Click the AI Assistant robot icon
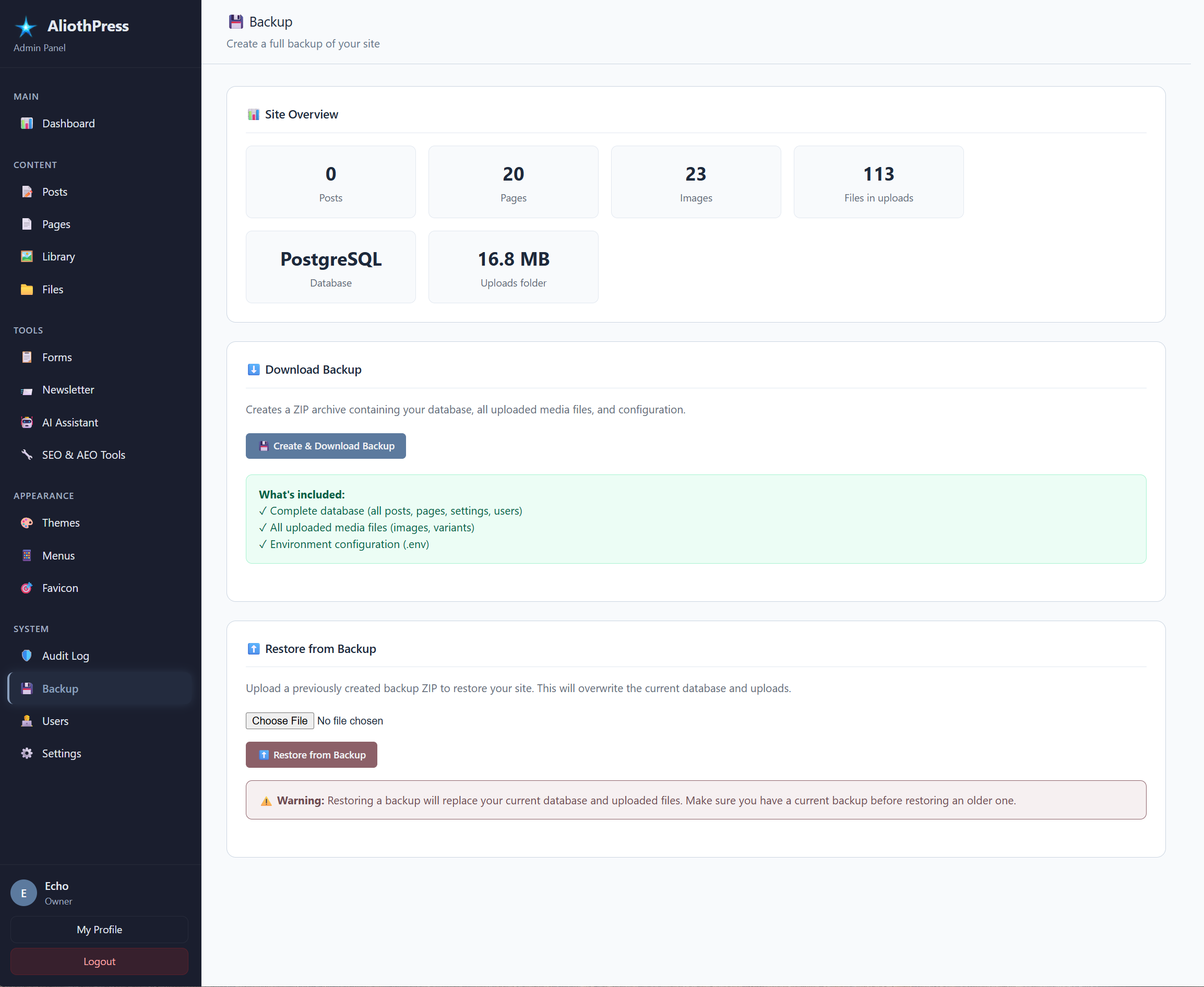Screen dimensions: 1204x987 point(27,422)
